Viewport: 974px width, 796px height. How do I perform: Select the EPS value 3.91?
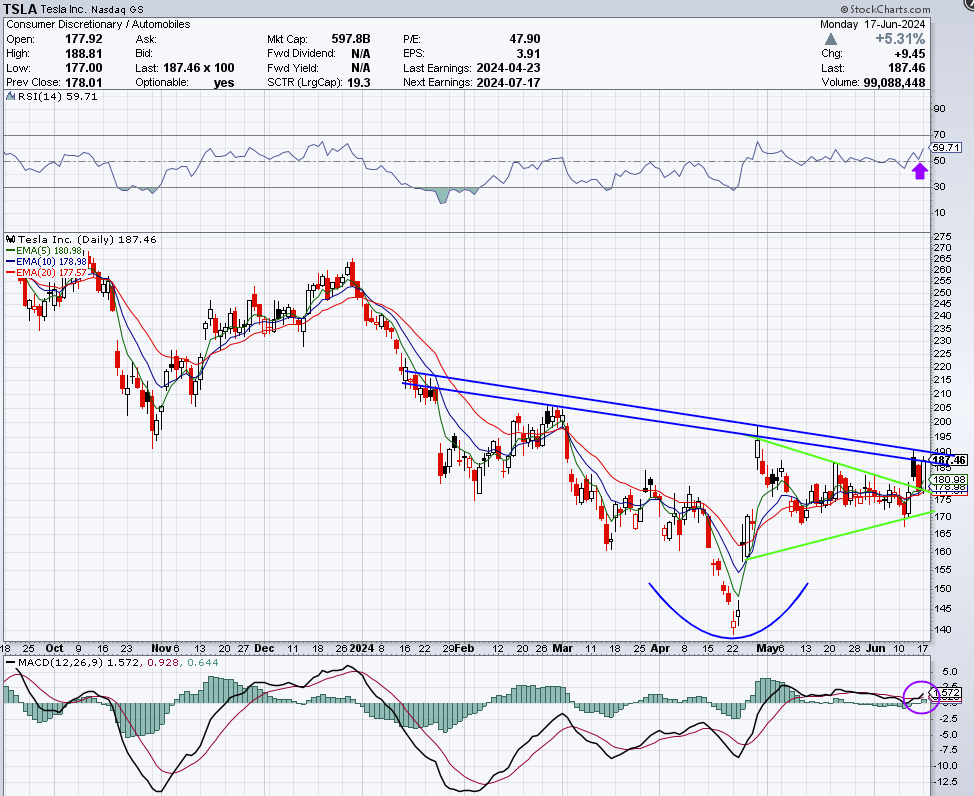click(528, 53)
